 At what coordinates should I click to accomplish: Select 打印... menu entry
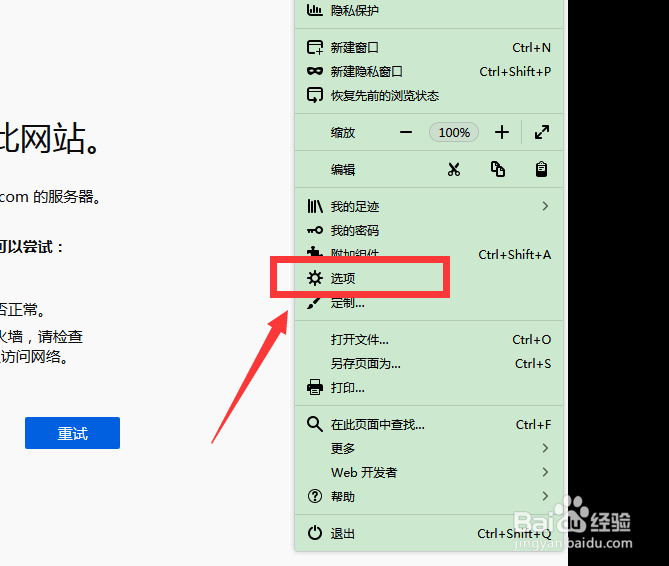coord(429,387)
